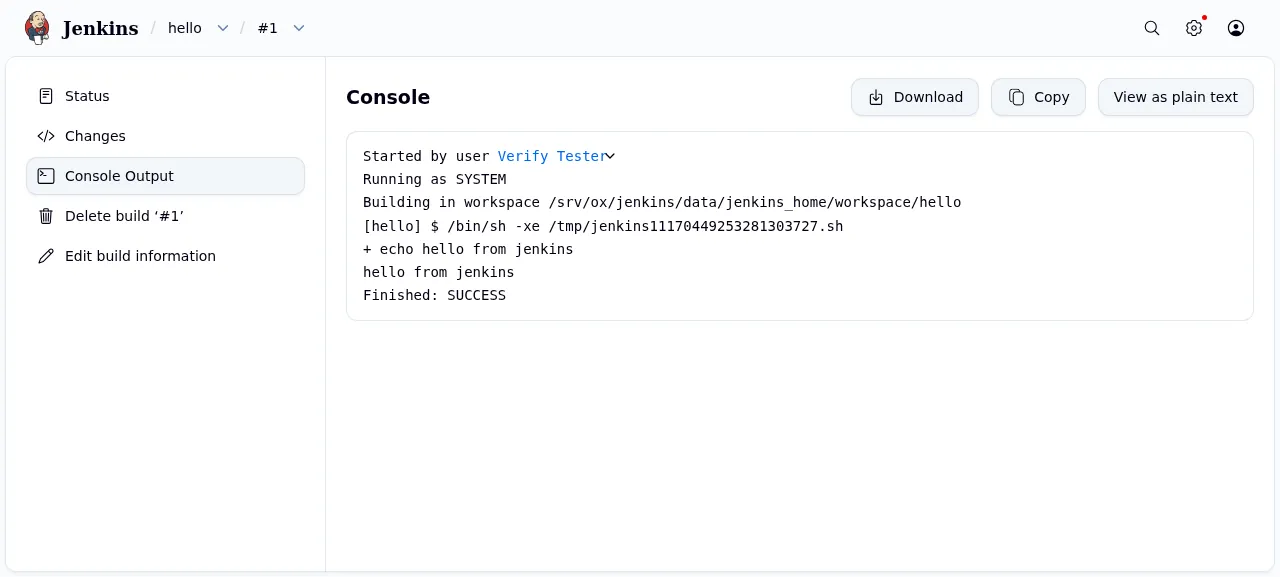Open the Verify Tester user link

(551, 156)
